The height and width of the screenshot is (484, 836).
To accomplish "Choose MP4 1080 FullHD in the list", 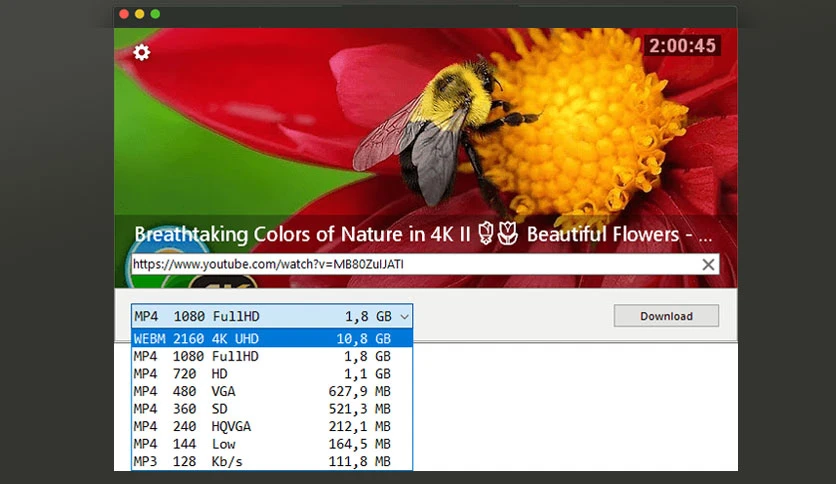I will [272, 356].
